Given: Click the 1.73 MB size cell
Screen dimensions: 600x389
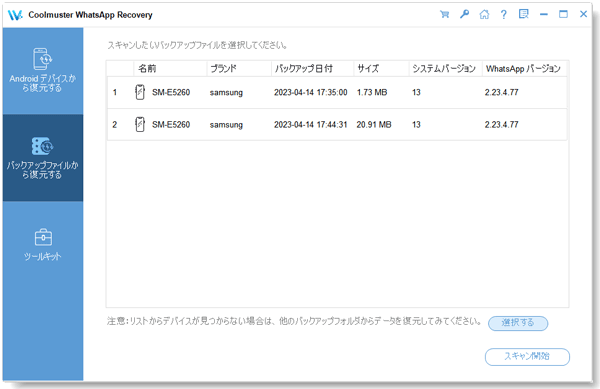Looking at the screenshot, I should tap(372, 92).
